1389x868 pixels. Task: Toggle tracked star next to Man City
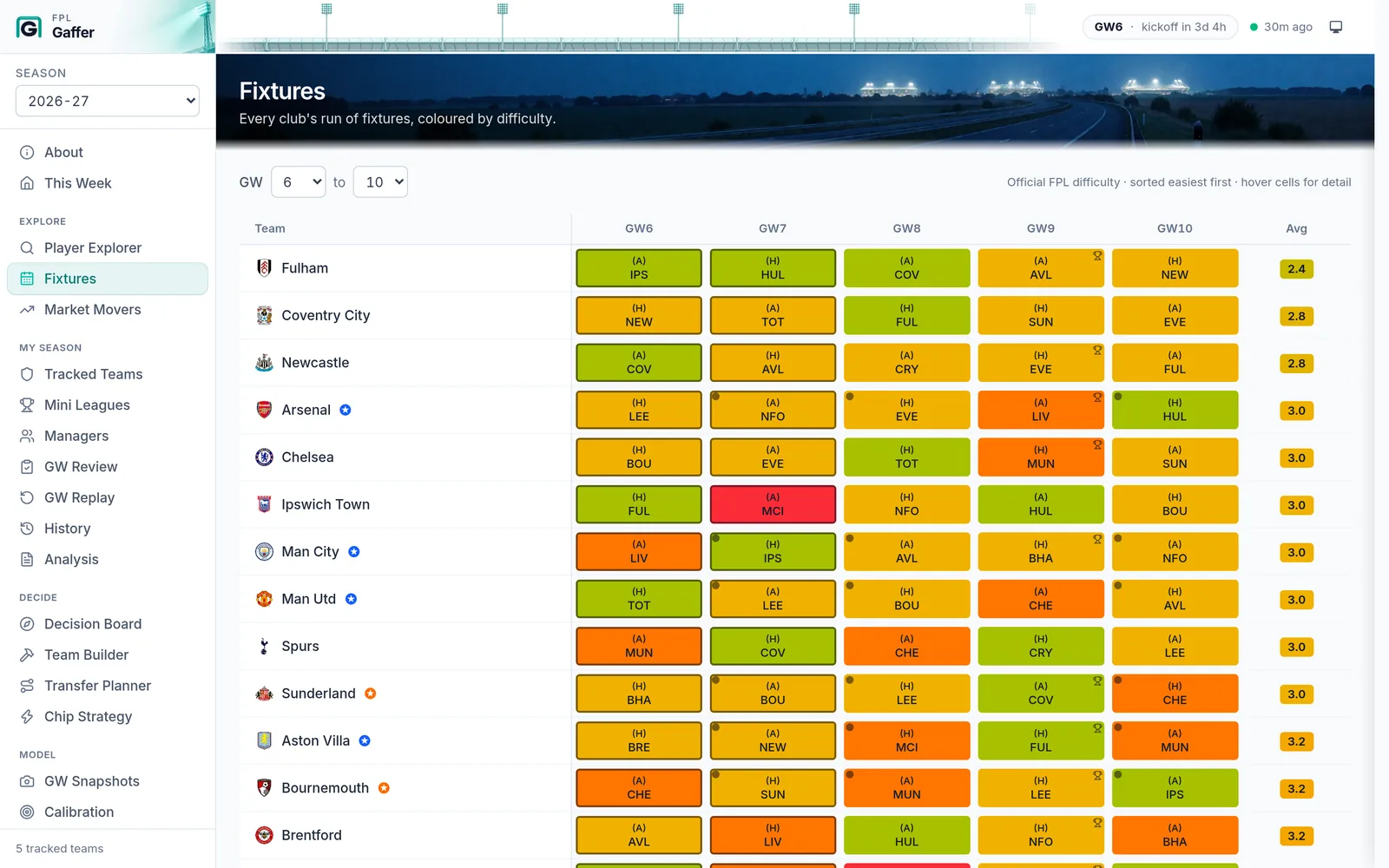(x=354, y=552)
